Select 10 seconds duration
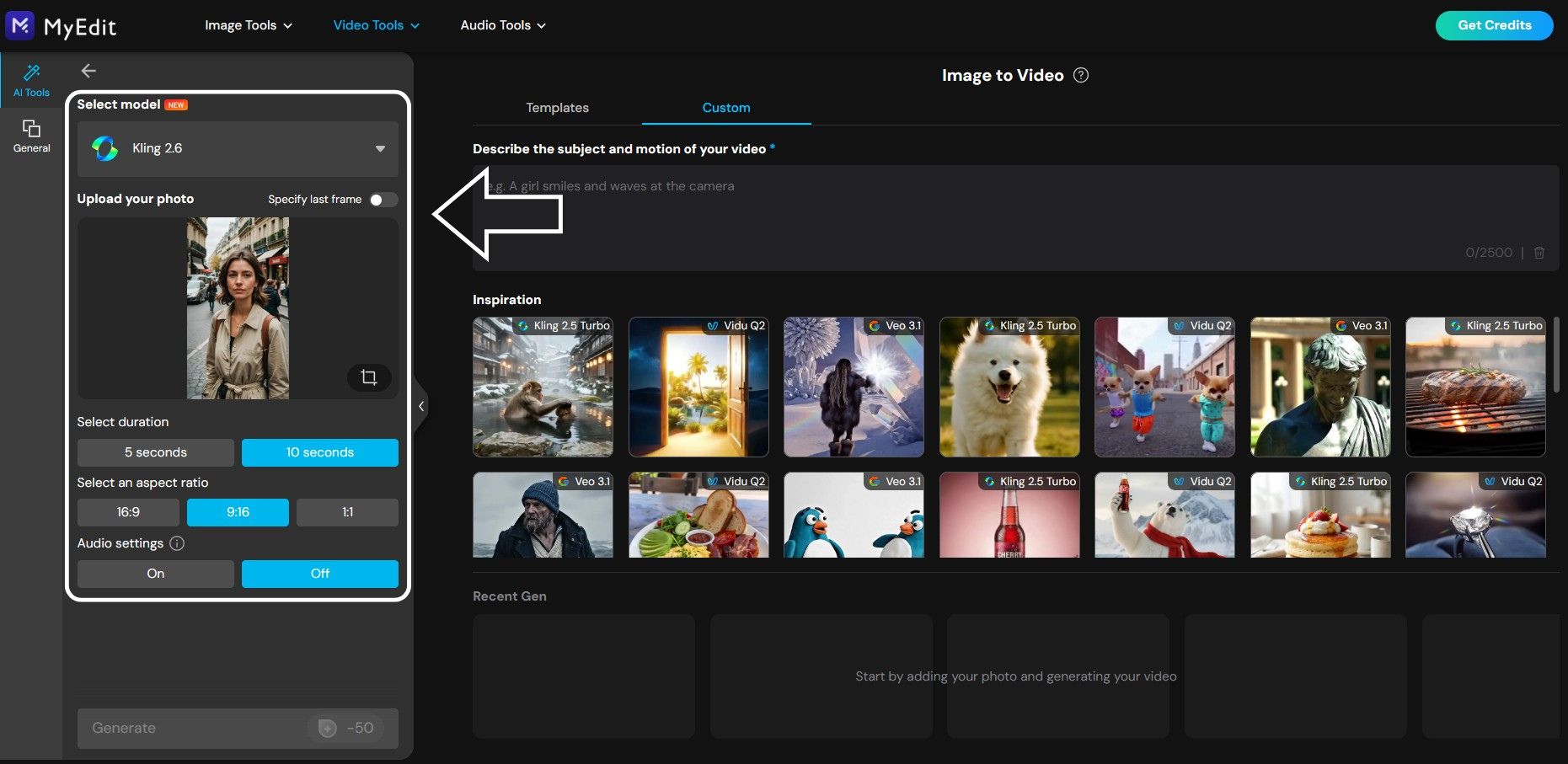1568x764 pixels. click(320, 452)
